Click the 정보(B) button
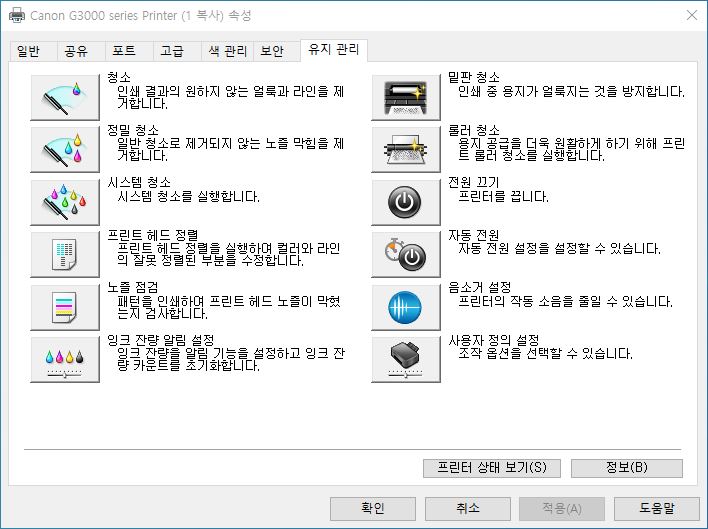Viewport: 708px width, 529px height. pyautogui.click(x=627, y=468)
